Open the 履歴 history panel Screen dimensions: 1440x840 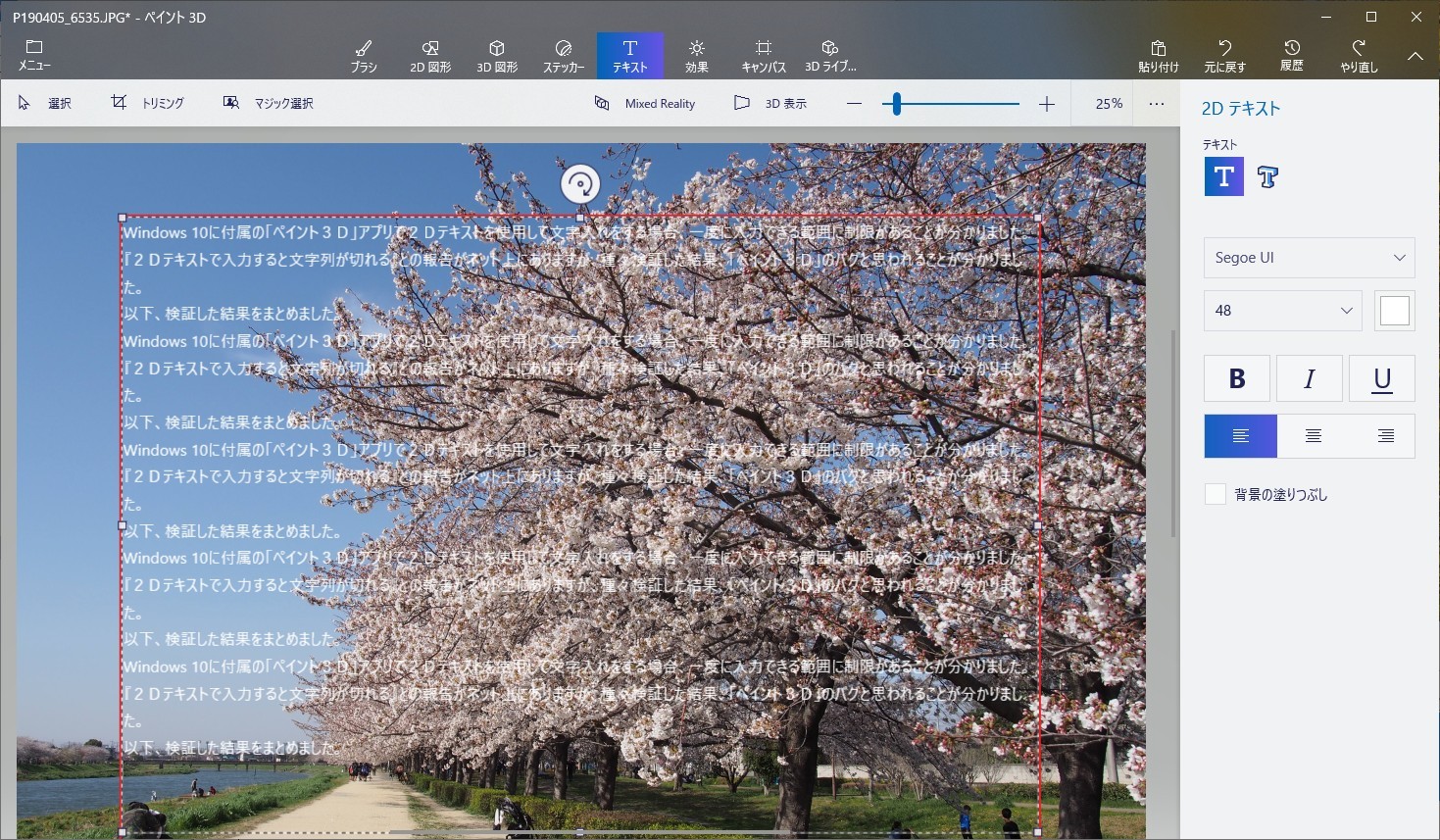1292,56
